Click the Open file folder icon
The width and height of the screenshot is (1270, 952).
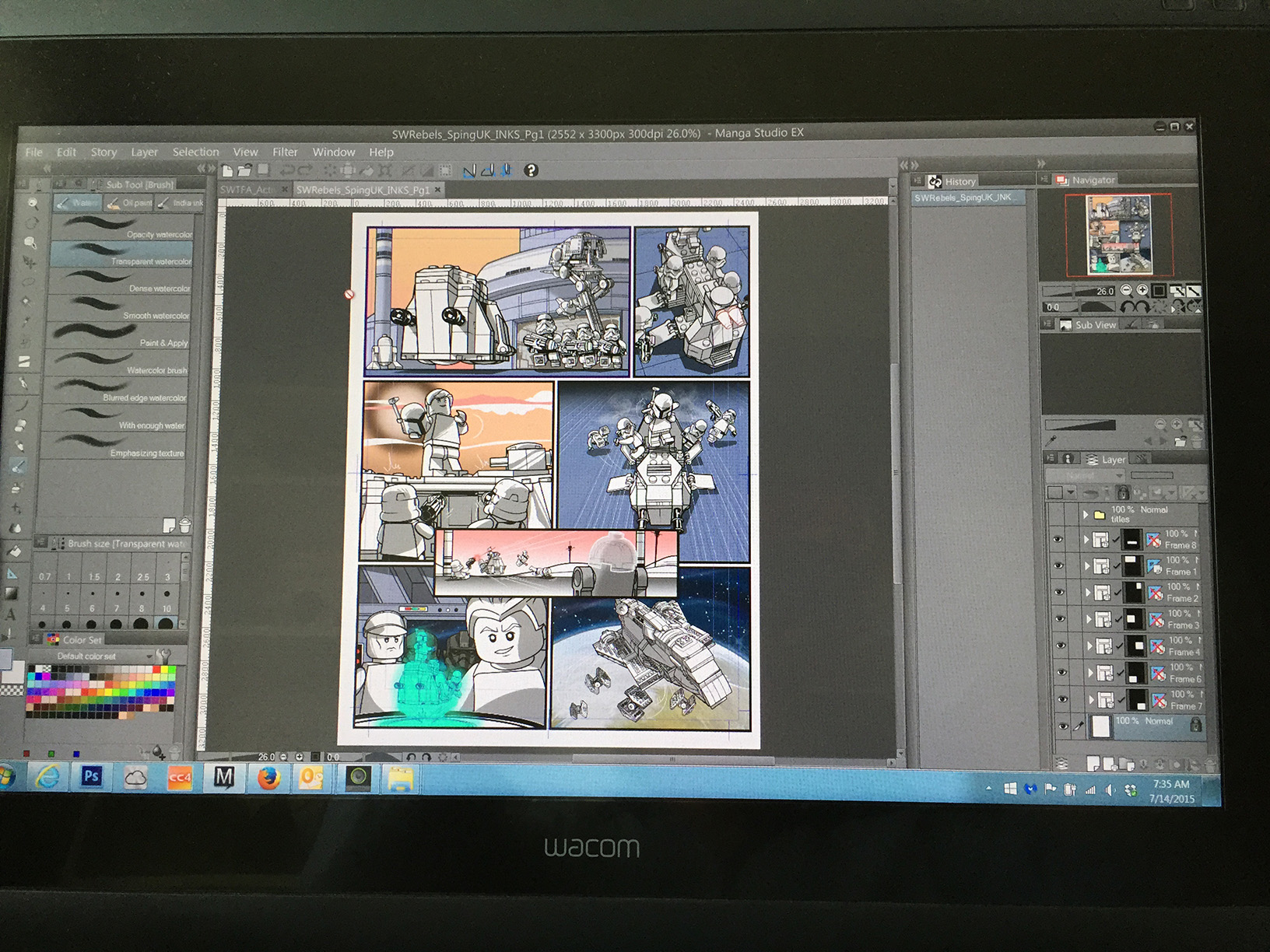pyautogui.click(x=244, y=170)
